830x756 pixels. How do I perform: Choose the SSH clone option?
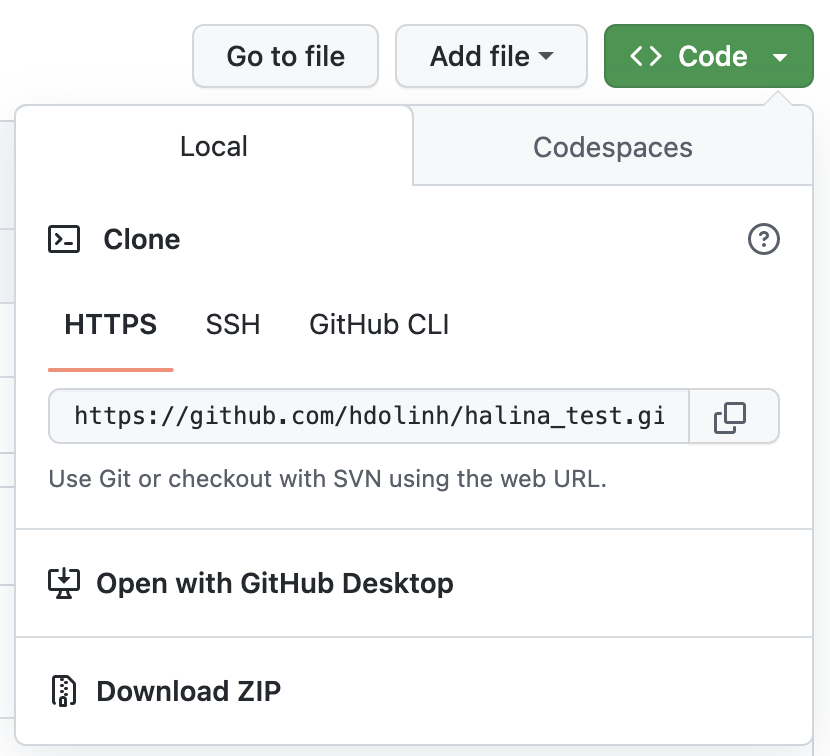[x=233, y=325]
